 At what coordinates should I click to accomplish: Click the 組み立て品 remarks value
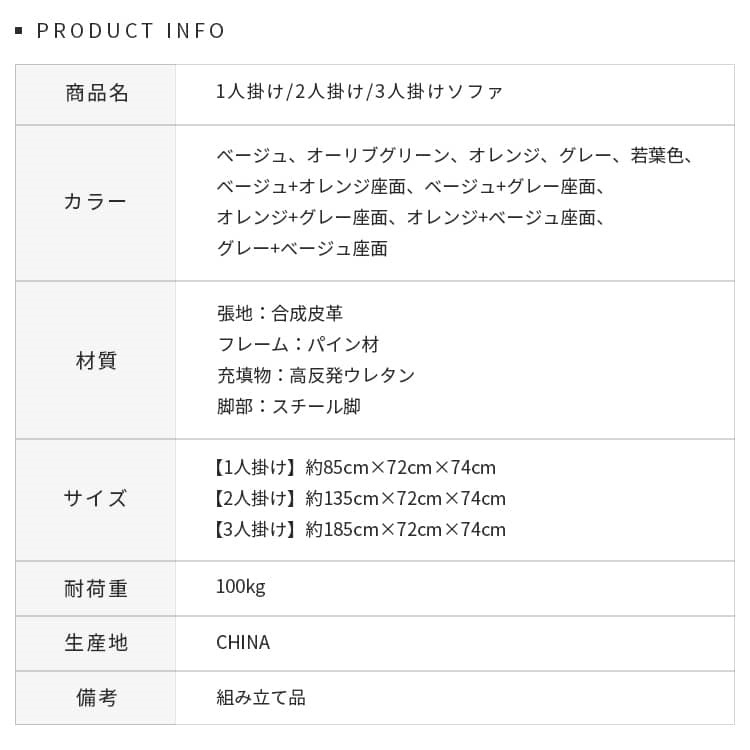(x=261, y=697)
